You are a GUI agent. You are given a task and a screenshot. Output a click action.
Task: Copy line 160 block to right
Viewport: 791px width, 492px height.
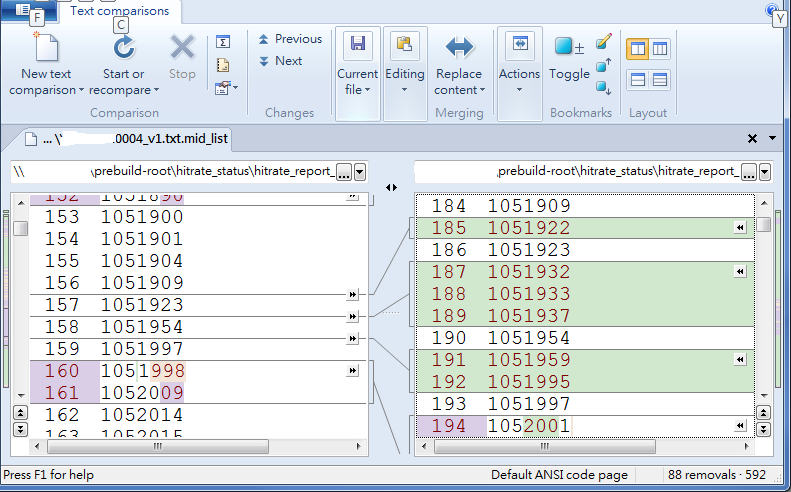[x=352, y=371]
